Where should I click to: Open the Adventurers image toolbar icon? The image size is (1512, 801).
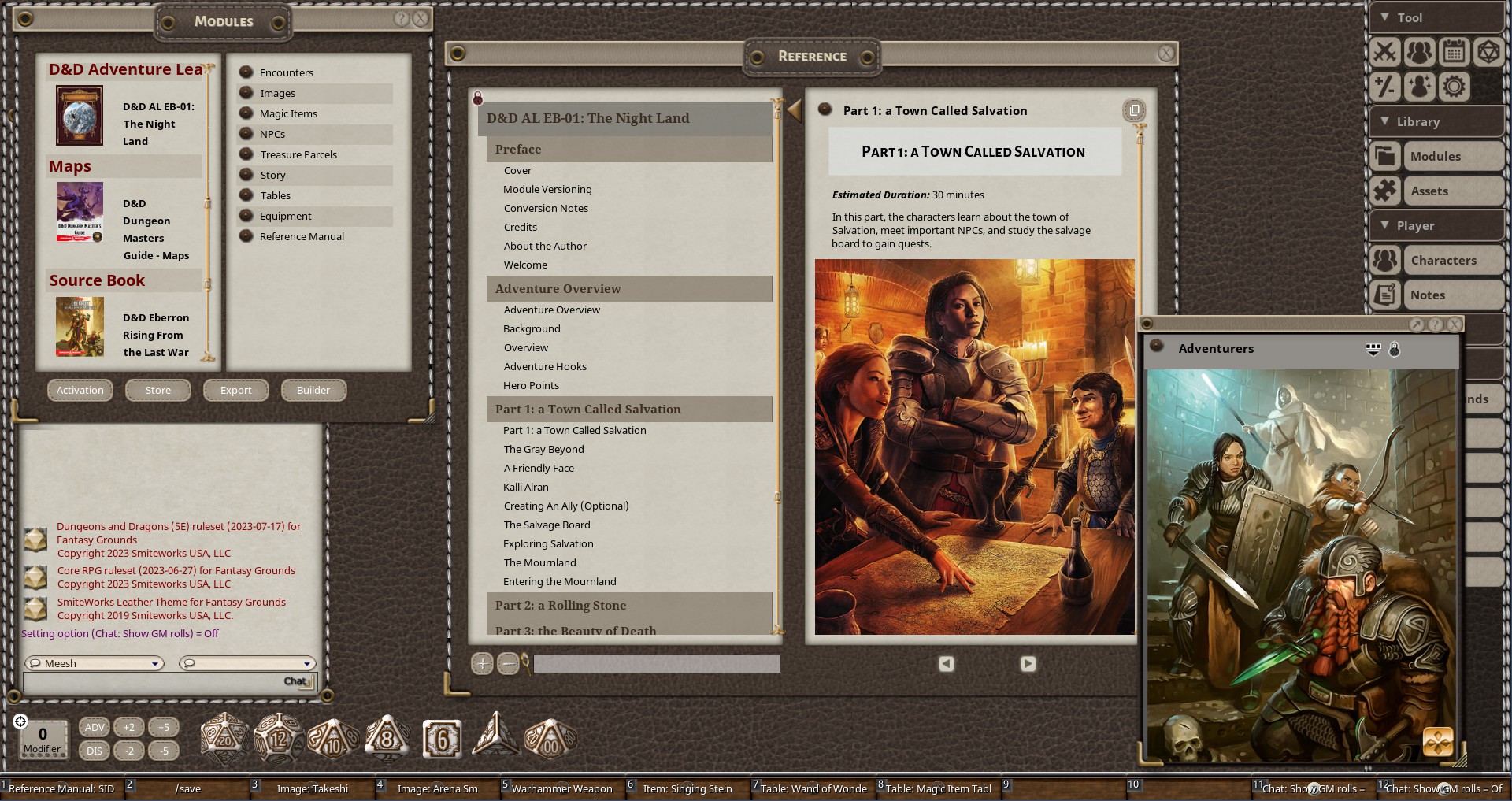(x=1373, y=349)
